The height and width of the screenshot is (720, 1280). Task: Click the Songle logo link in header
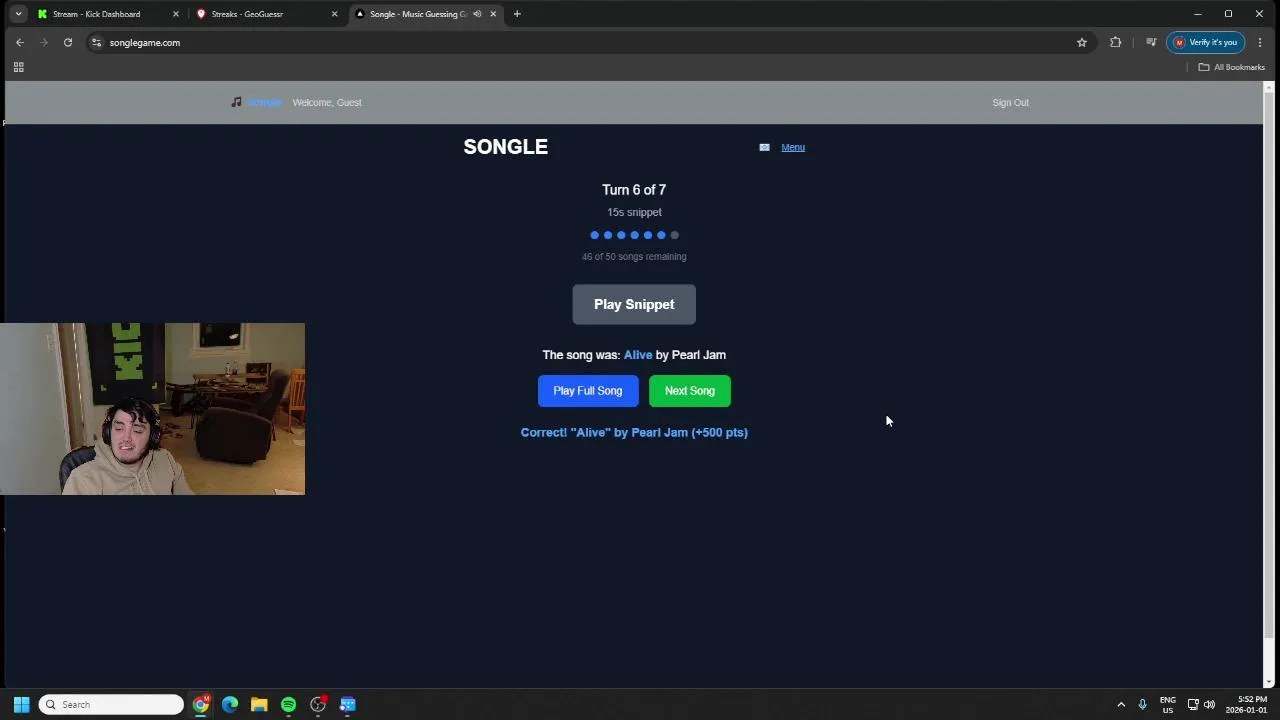click(x=265, y=102)
